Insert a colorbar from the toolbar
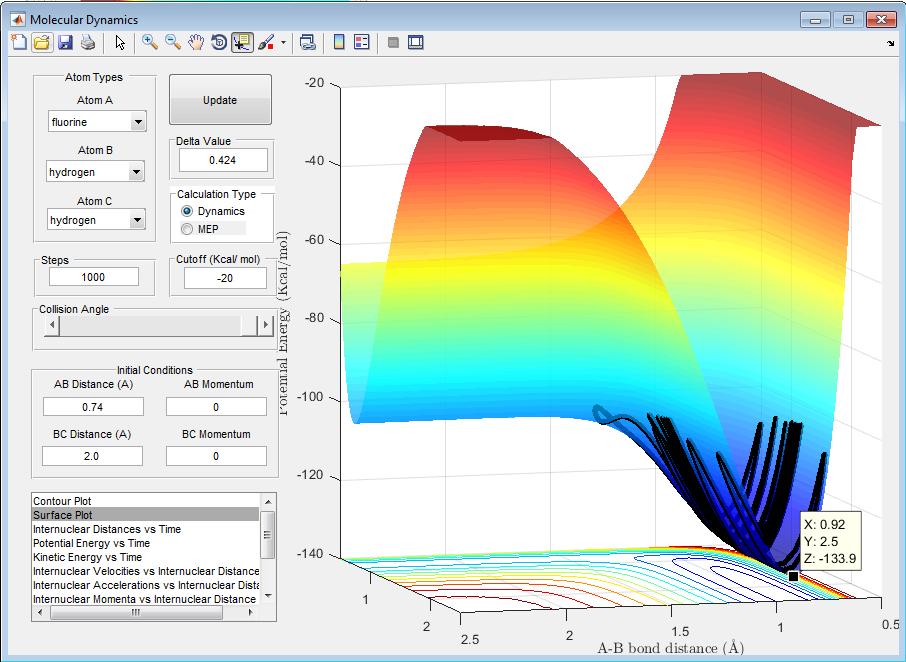This screenshot has width=906, height=662. tap(339, 42)
